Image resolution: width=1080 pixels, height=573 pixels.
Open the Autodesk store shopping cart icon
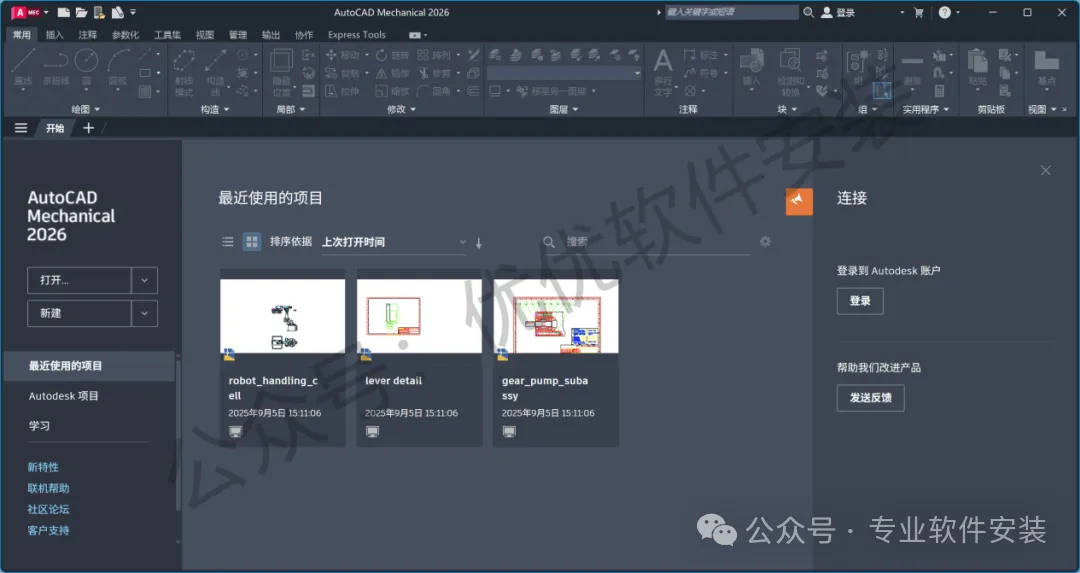tap(918, 12)
